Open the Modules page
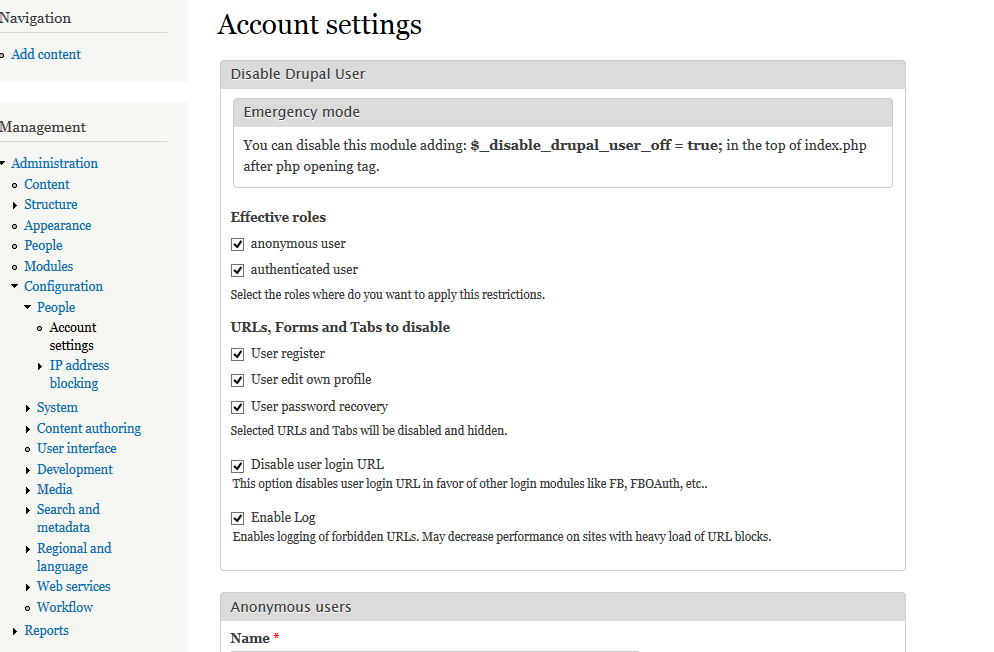Viewport: 994px width, 652px height. point(48,265)
